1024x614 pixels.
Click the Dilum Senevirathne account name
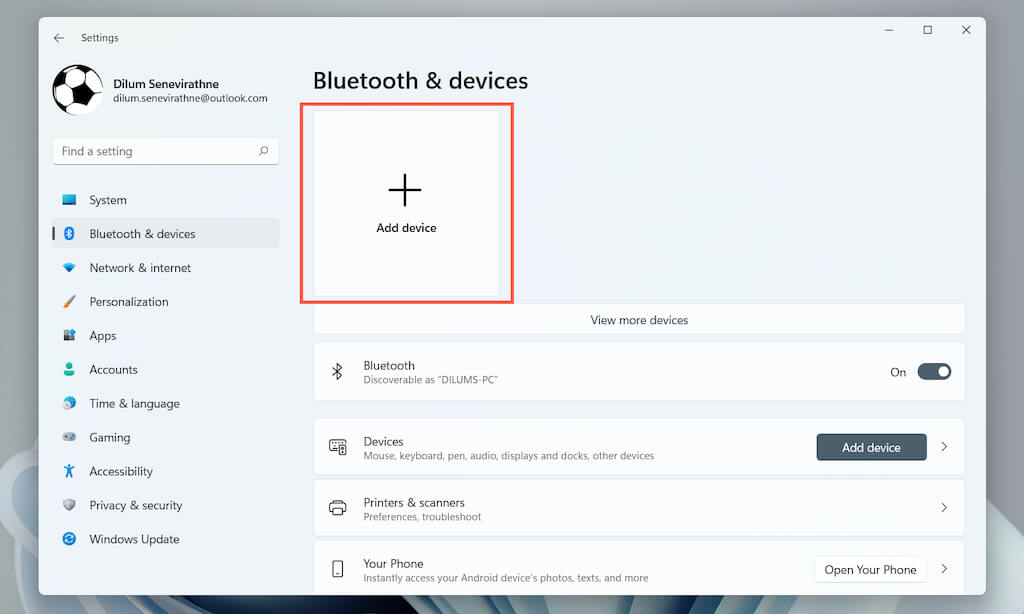pos(166,84)
